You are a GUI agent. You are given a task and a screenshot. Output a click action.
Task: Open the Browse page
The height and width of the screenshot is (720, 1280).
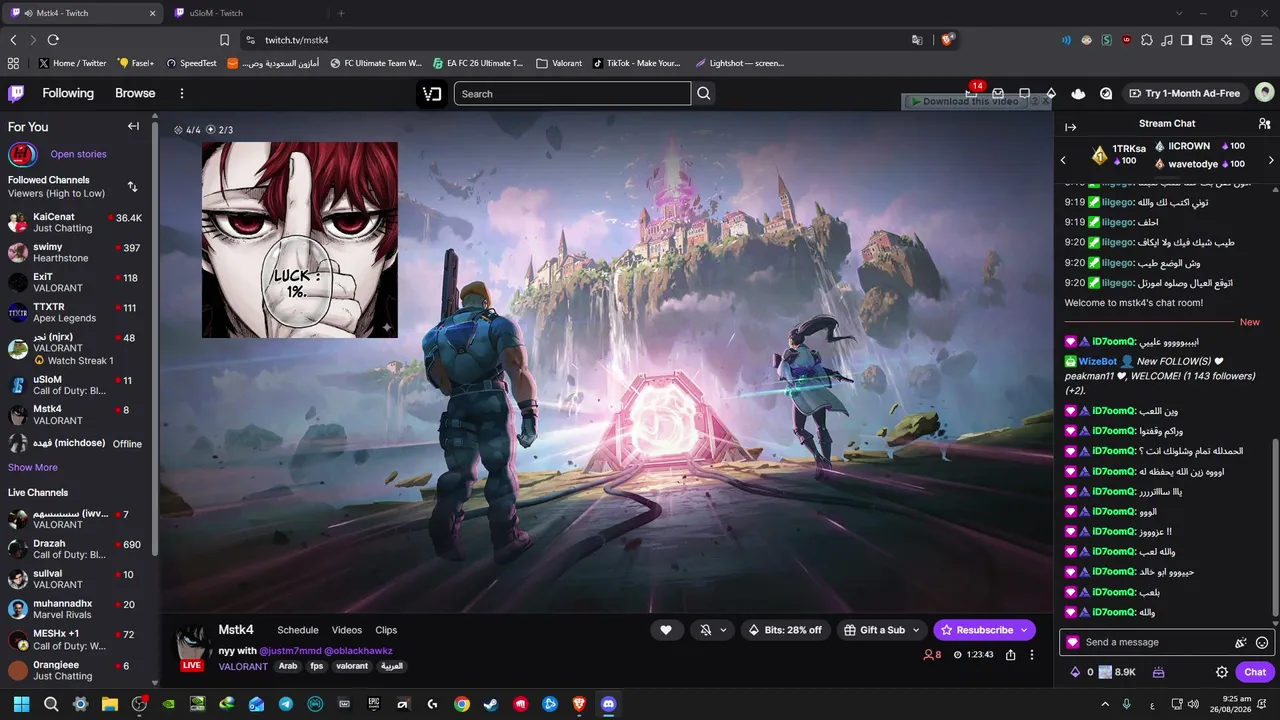coord(135,93)
